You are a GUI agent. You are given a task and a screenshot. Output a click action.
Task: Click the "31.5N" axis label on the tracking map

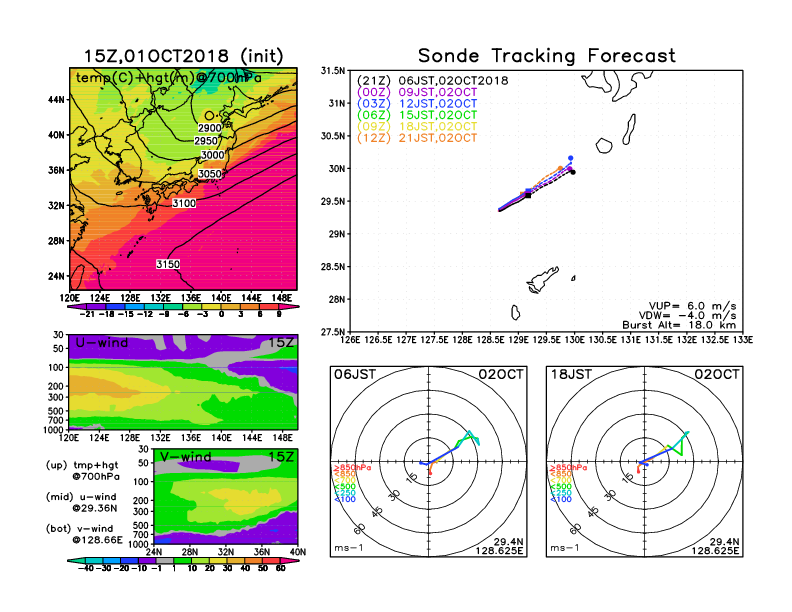tap(332, 71)
